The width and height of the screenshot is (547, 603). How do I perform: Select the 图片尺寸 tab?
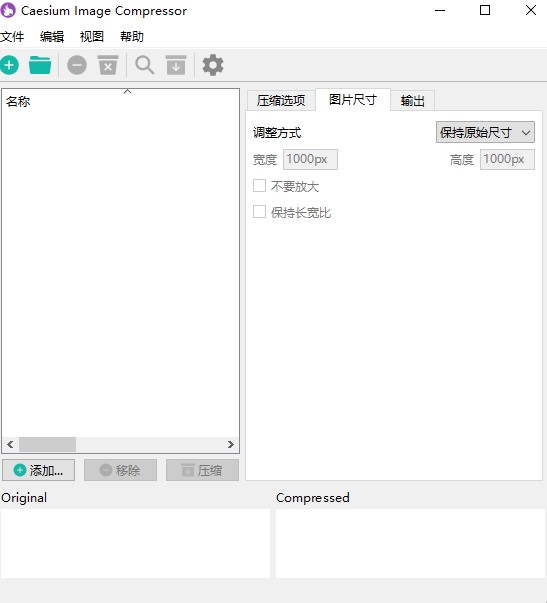[x=353, y=100]
